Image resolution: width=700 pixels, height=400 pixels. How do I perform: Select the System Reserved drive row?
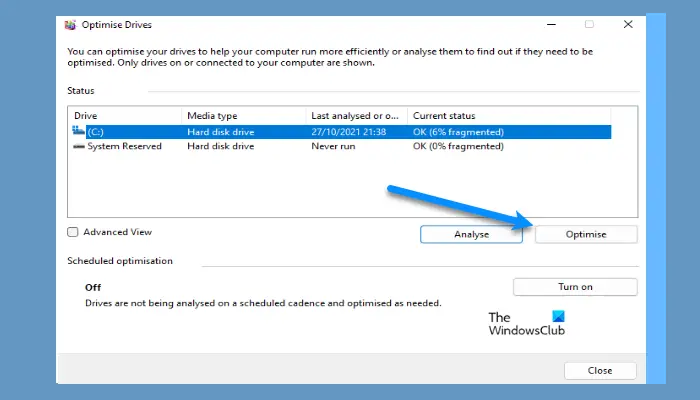tap(342, 146)
